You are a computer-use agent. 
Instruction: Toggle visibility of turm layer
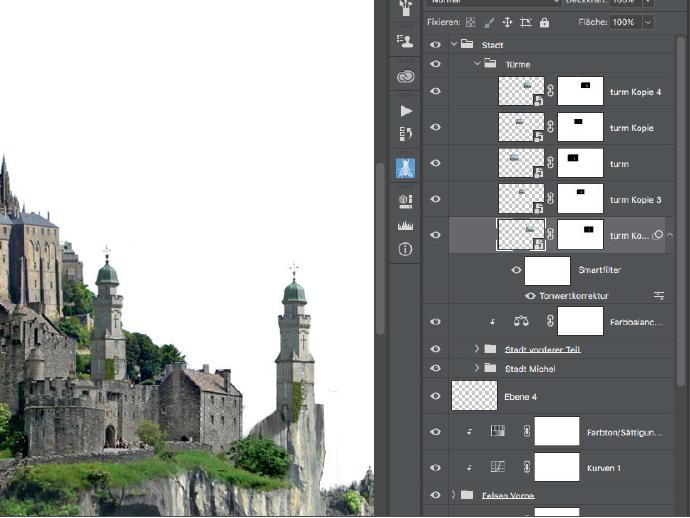436,163
